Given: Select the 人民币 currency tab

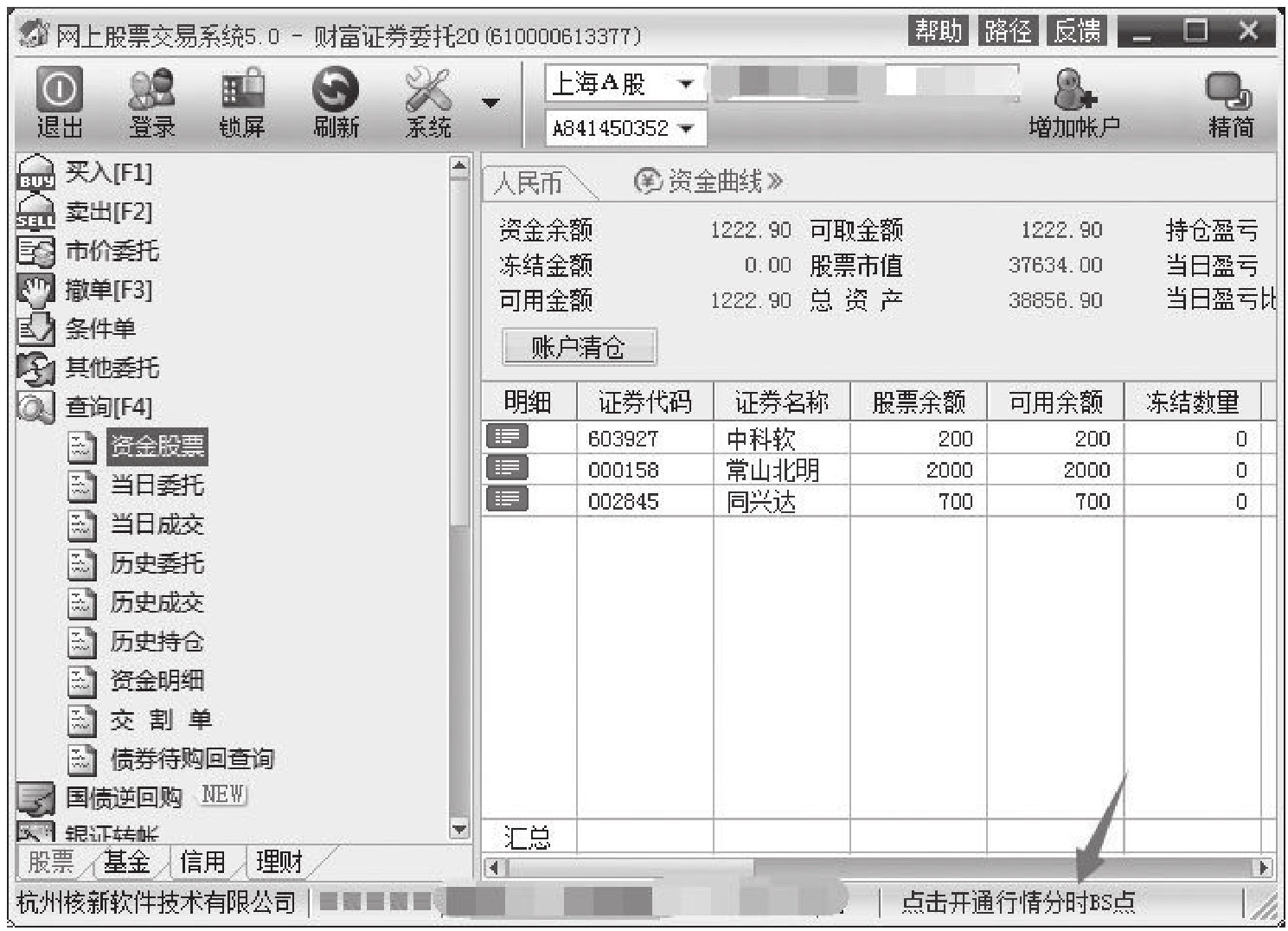Looking at the screenshot, I should pos(529,183).
